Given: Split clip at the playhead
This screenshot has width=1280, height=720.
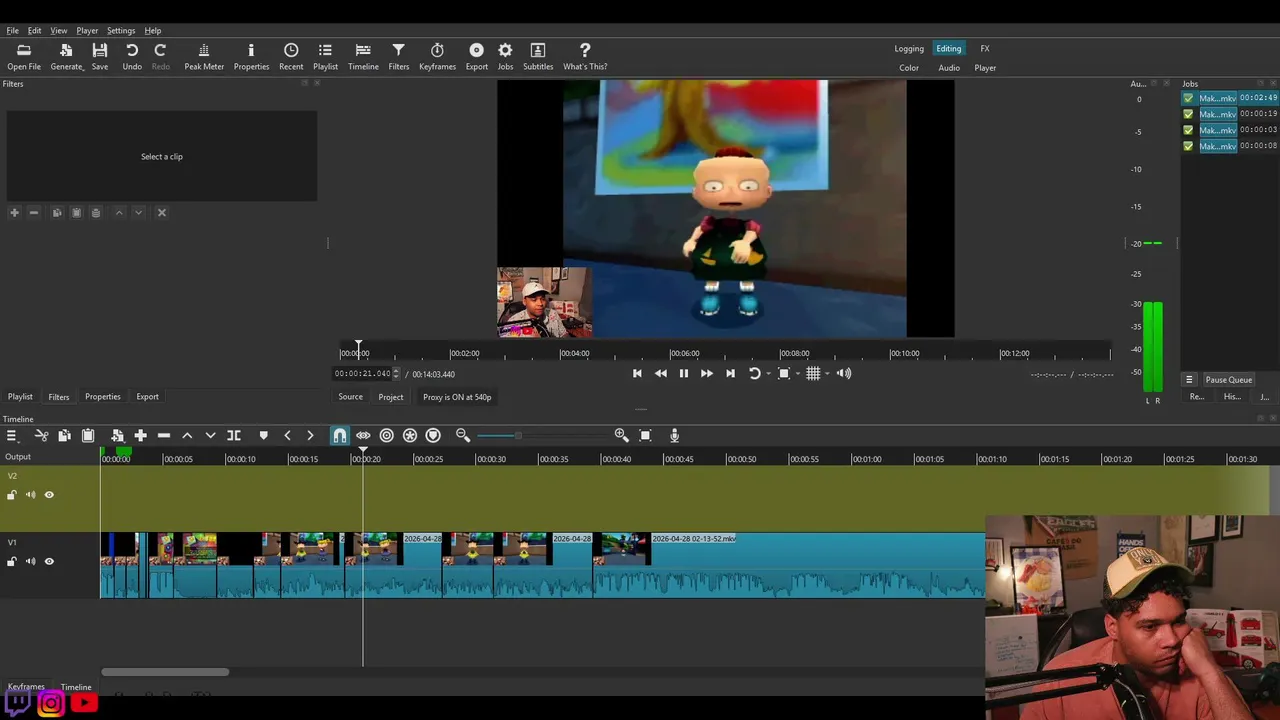Looking at the screenshot, I should (x=234, y=435).
